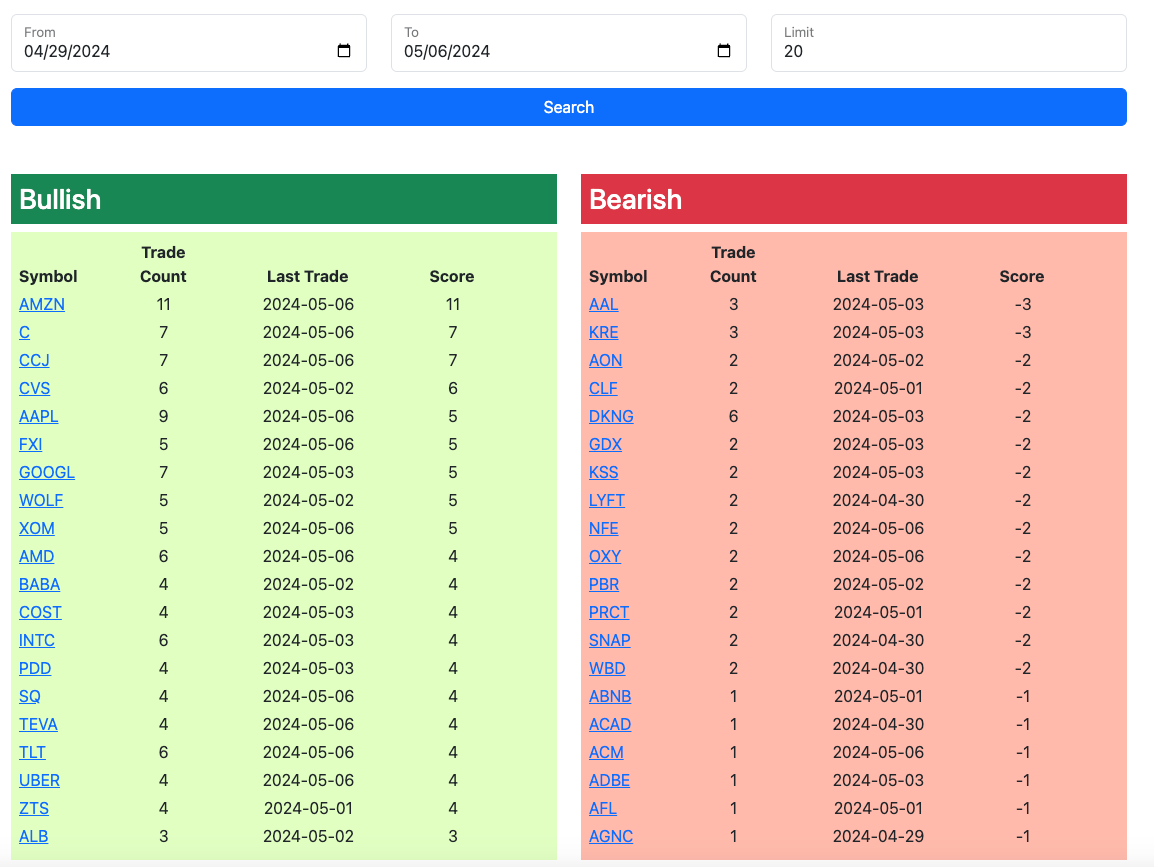Open the TEVA symbol link

(38, 724)
